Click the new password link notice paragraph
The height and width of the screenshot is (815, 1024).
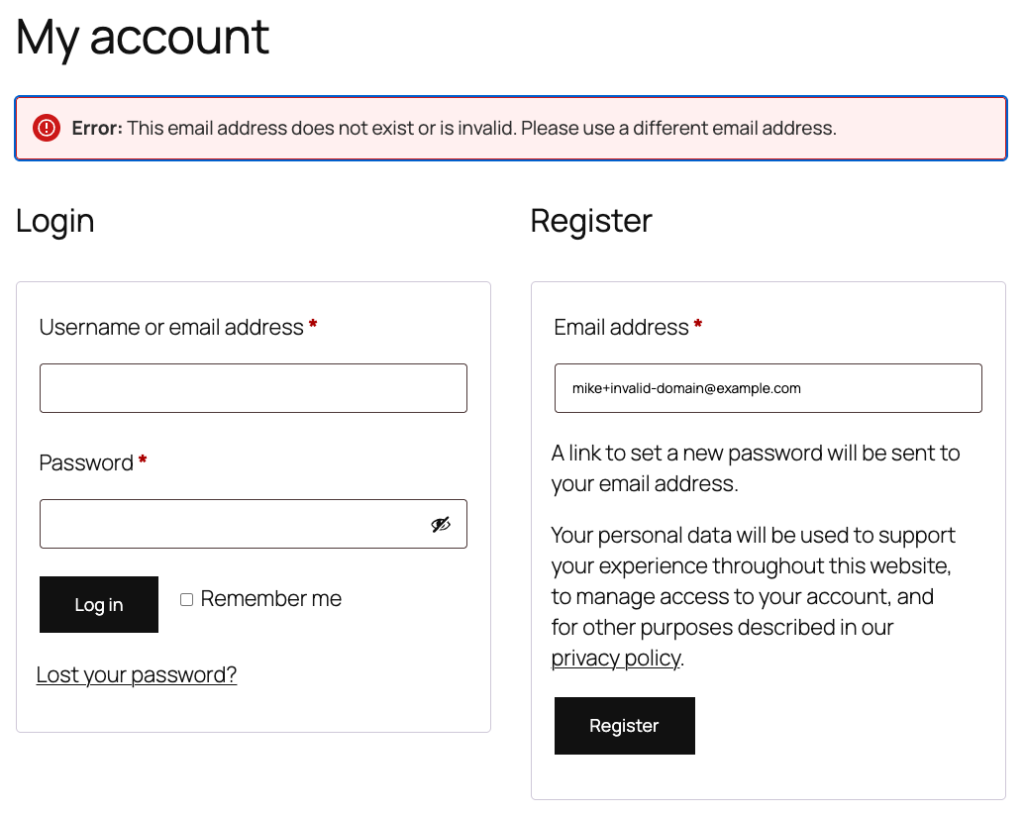point(755,468)
